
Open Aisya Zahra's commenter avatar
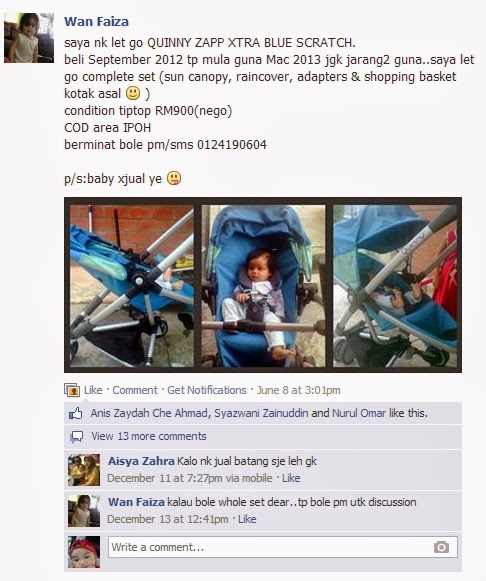click(x=84, y=470)
